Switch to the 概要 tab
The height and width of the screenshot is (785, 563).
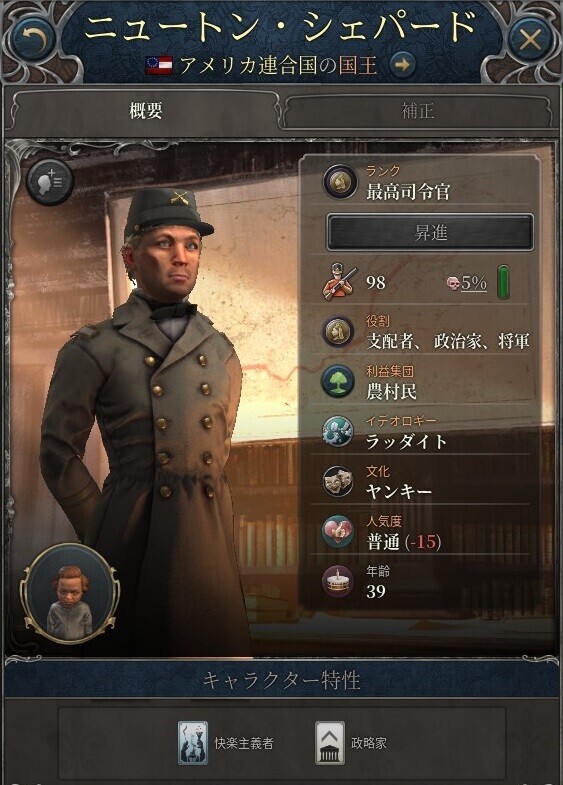(145, 111)
